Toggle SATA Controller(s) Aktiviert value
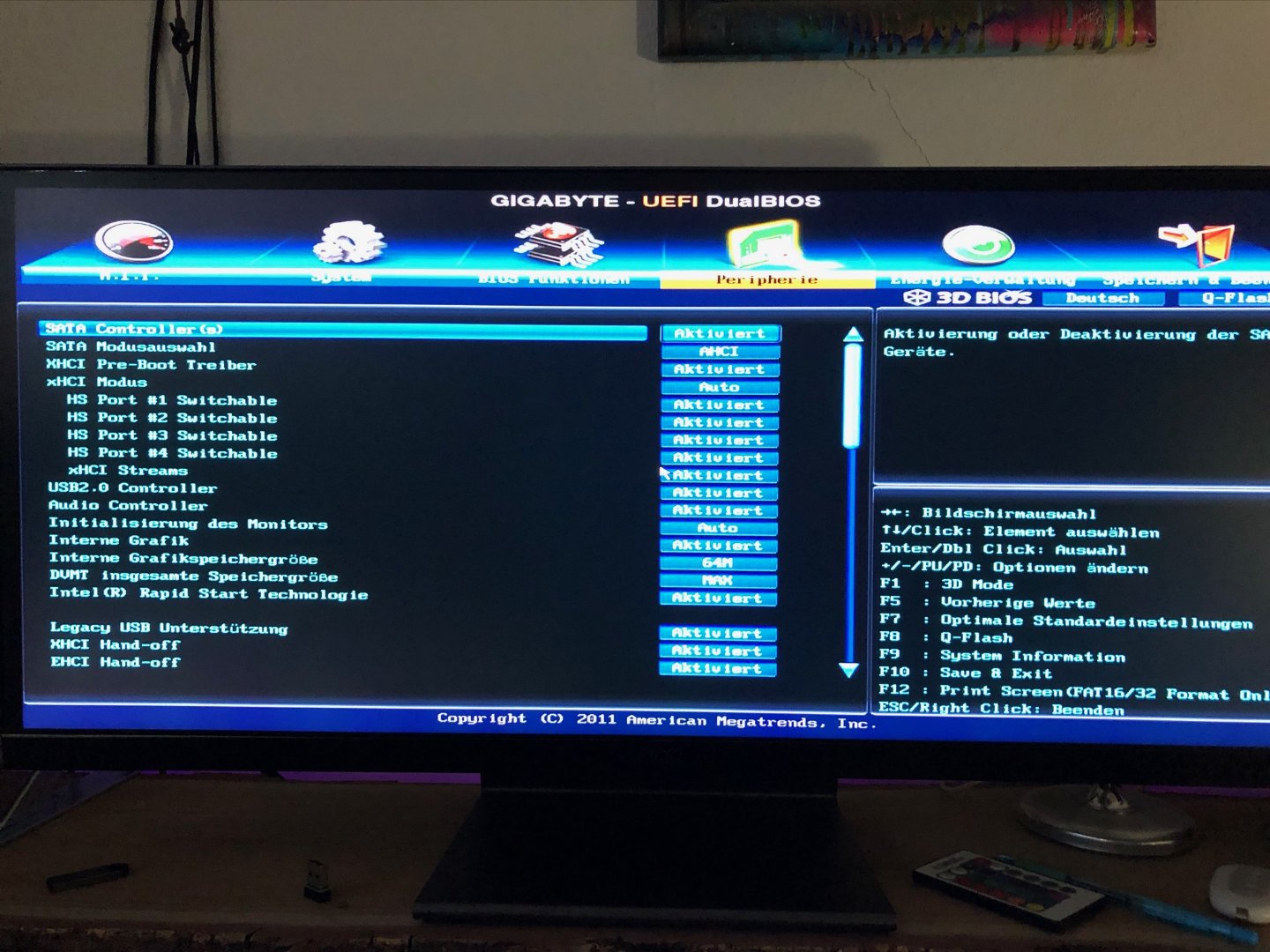 coord(720,333)
